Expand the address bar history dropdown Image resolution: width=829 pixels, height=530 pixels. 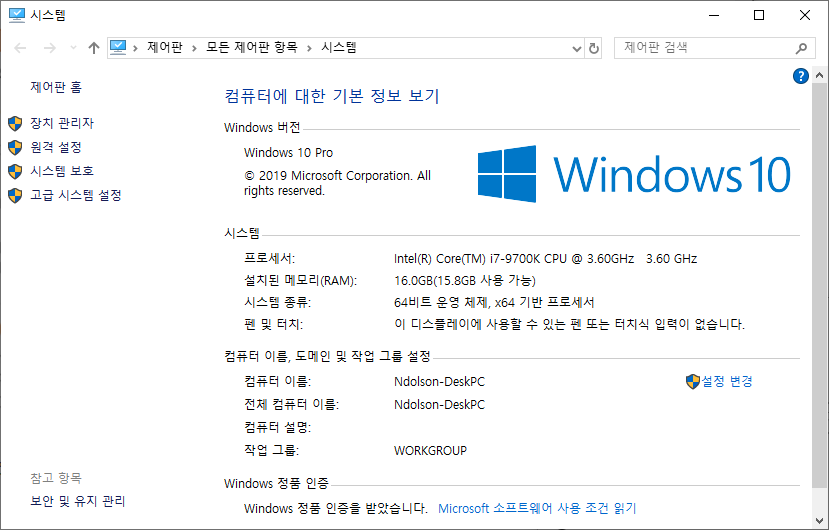(577, 49)
